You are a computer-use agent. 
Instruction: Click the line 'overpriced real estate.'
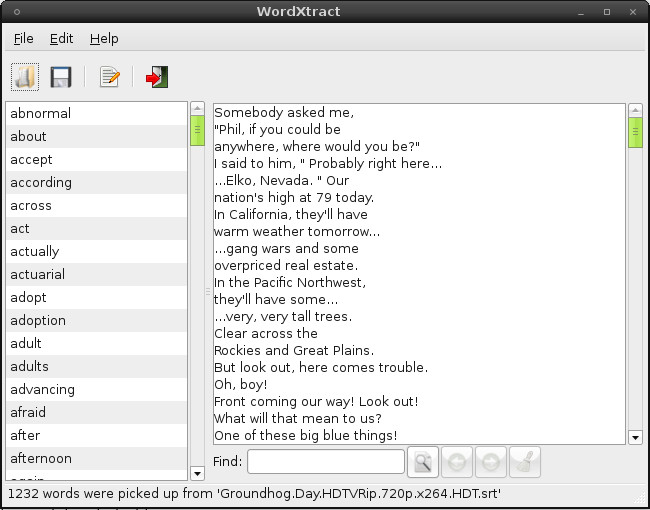tap(286, 265)
